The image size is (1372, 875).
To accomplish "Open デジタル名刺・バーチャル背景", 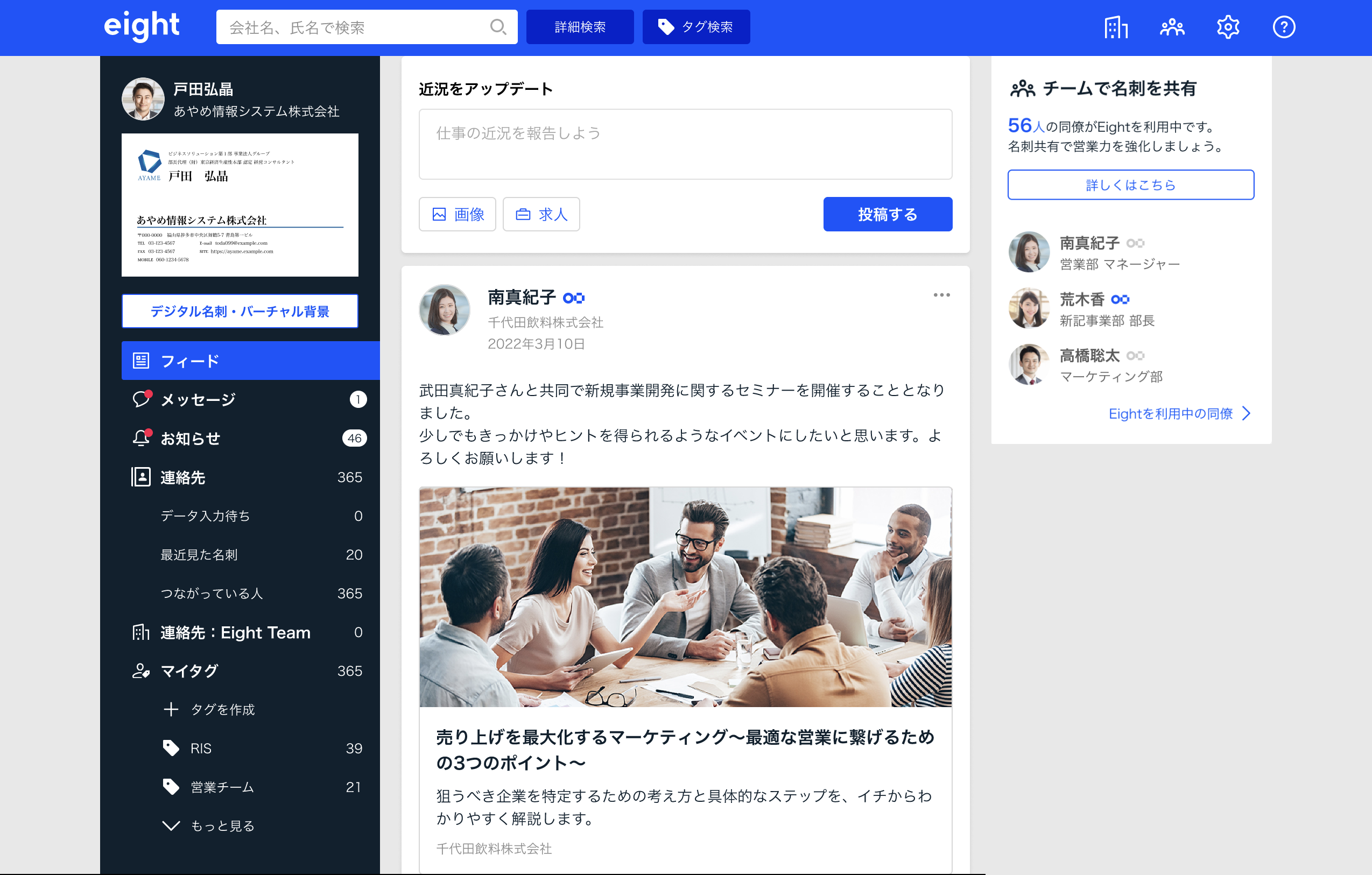I will (240, 311).
